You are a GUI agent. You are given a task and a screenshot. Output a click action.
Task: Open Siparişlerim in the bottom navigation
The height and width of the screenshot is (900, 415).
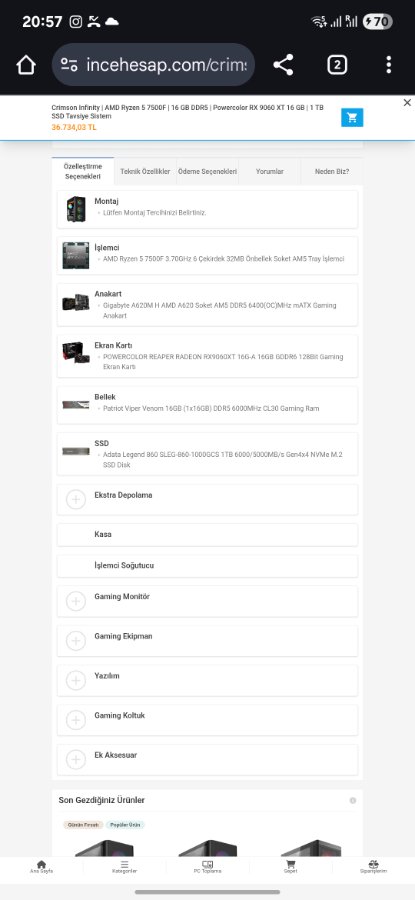[x=374, y=867]
